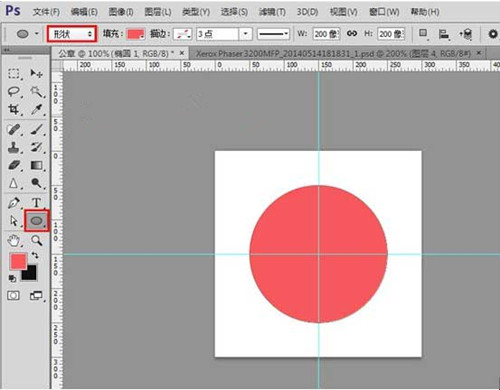Change screen mode button
Screen dimensions: 500x390
tap(36, 295)
